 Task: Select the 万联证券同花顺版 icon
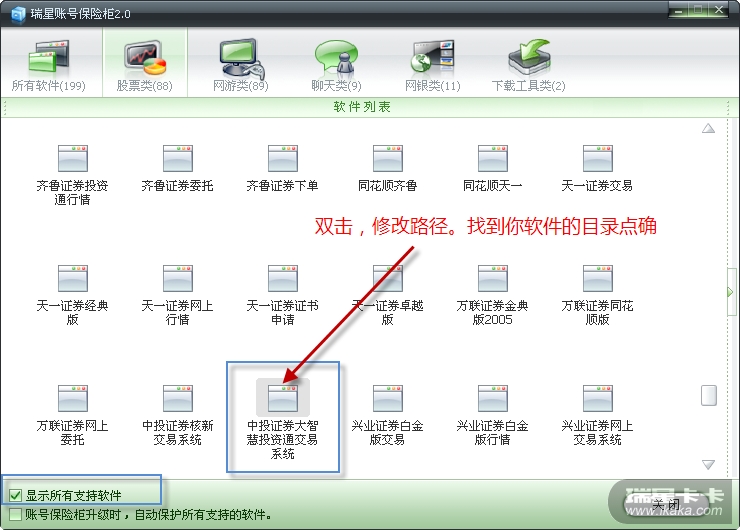tap(597, 278)
